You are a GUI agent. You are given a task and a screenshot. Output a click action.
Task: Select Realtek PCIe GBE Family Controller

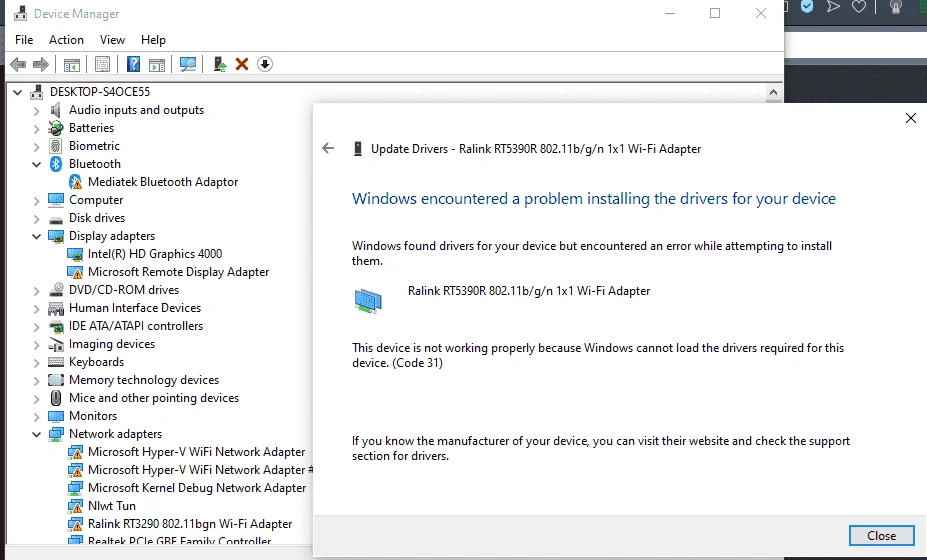click(179, 540)
